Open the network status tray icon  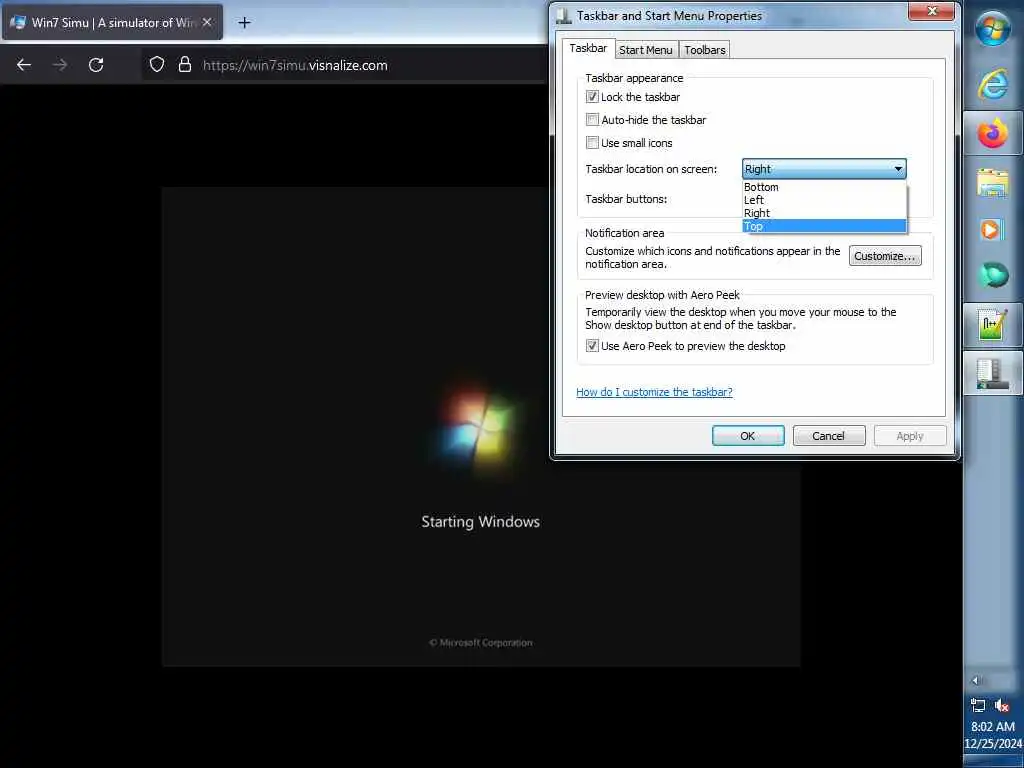click(x=978, y=705)
